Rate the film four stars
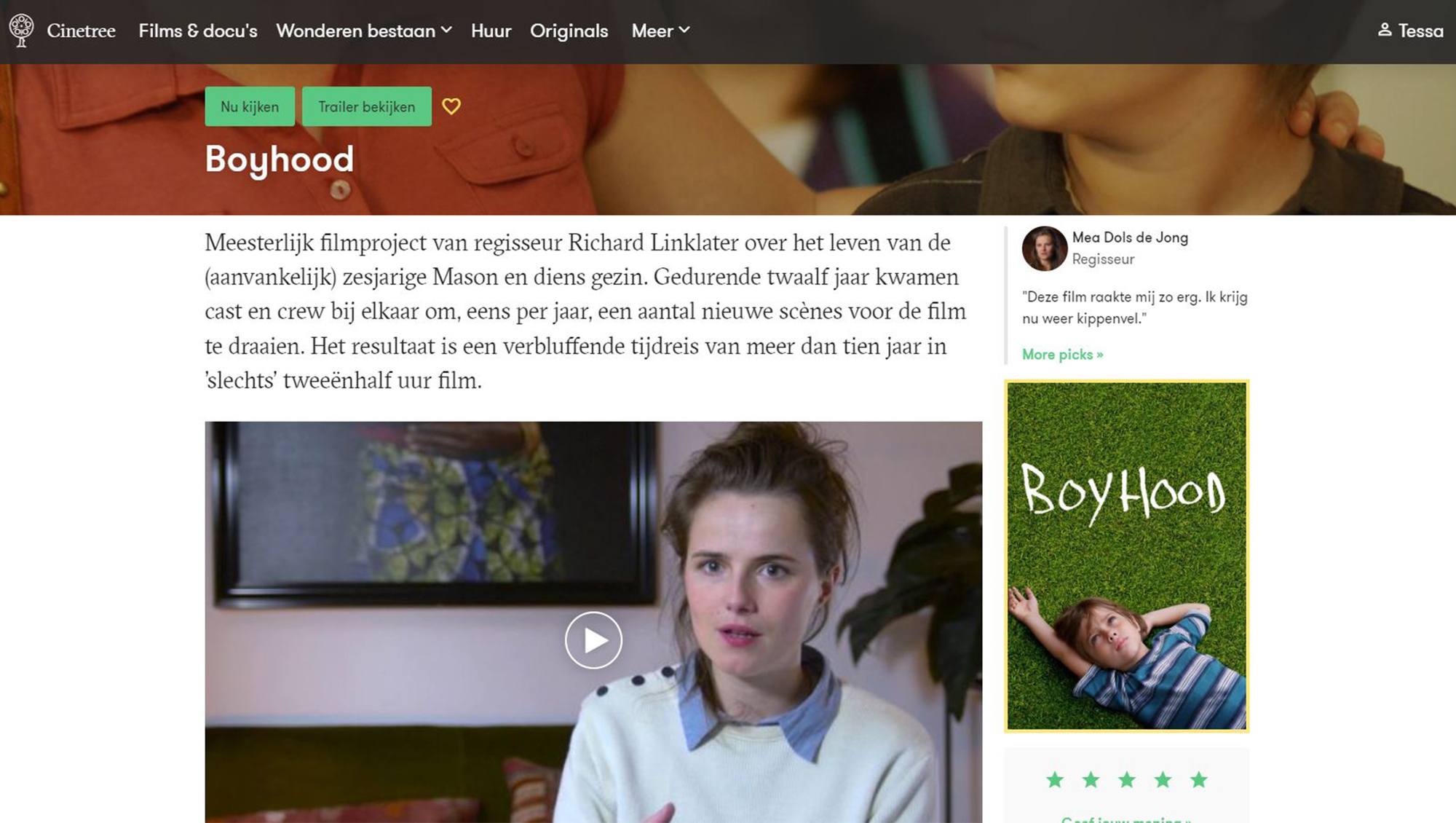Screen dimensions: 1456x823 1163,780
